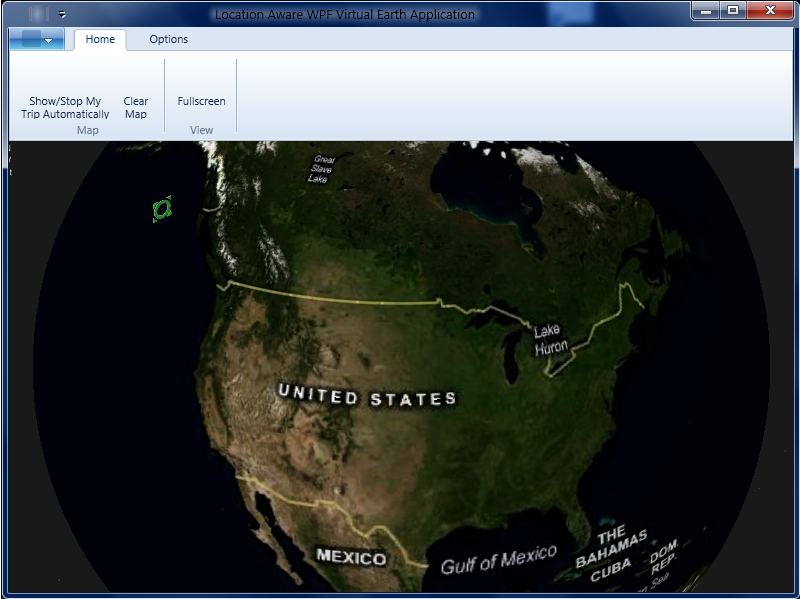The width and height of the screenshot is (800, 599).
Task: Switch to the Options ribbon tab
Action: (168, 39)
